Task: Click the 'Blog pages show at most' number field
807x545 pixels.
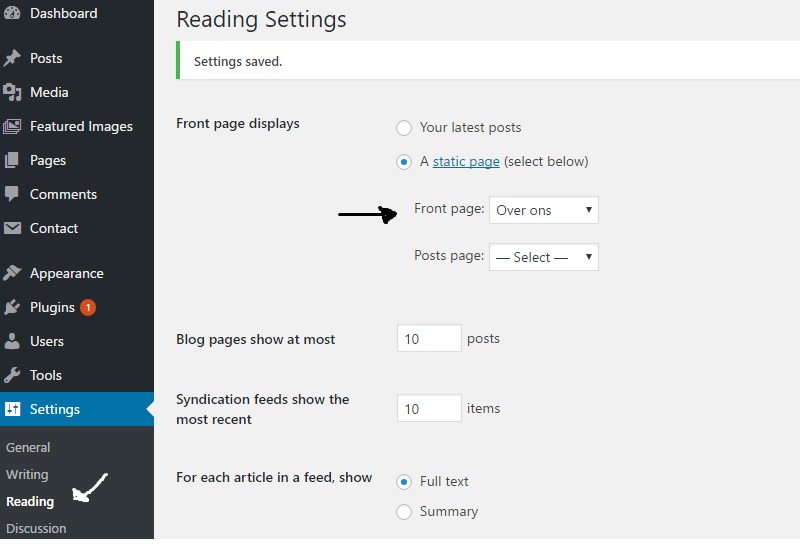Action: (429, 339)
